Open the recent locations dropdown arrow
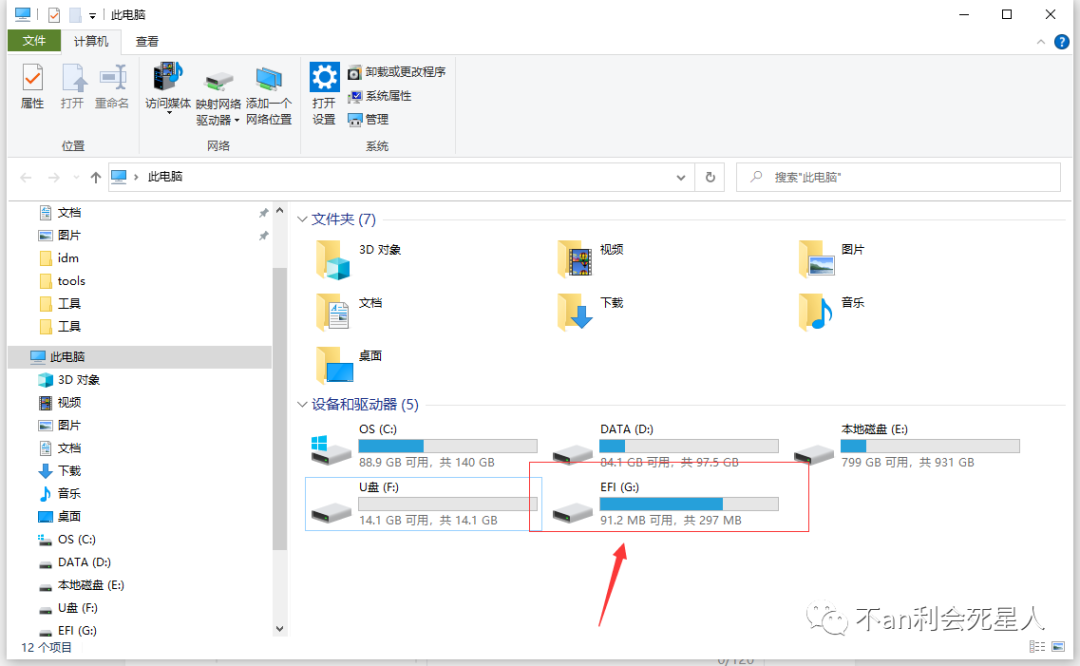Viewport: 1080px width, 666px height. click(76, 178)
